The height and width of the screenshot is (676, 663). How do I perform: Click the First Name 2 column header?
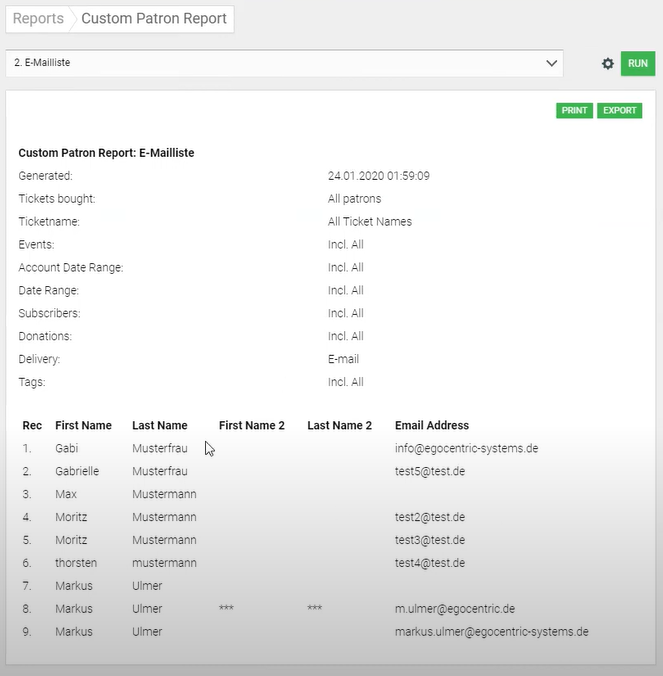(252, 425)
